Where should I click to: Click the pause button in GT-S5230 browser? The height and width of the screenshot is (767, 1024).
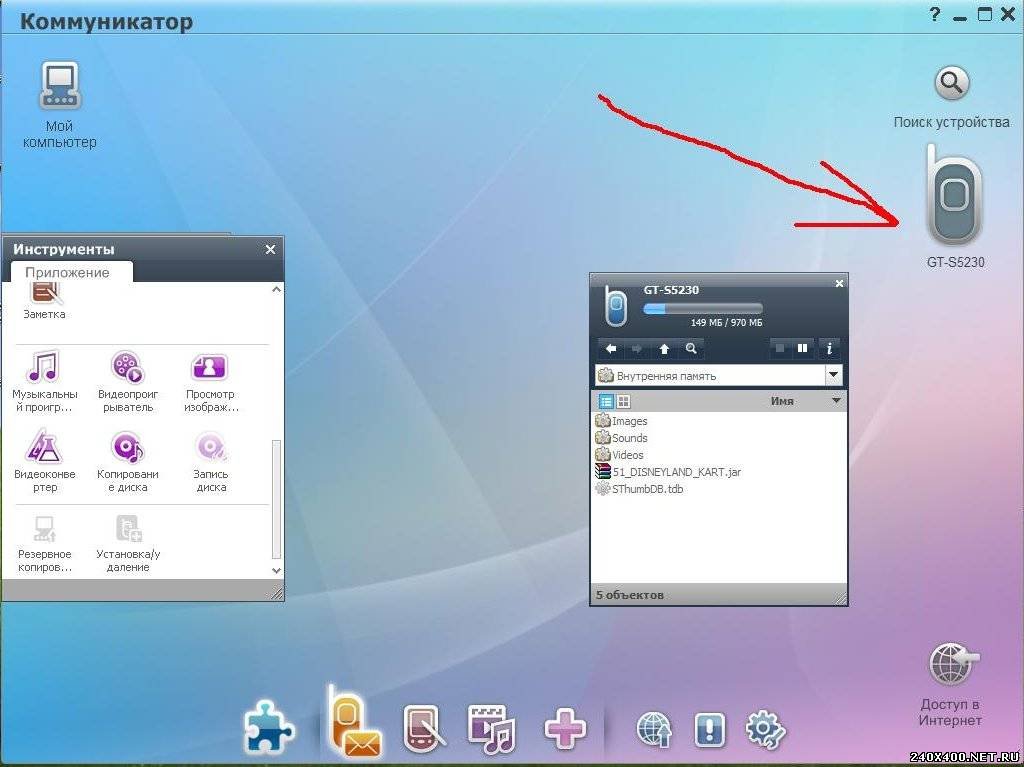(803, 349)
